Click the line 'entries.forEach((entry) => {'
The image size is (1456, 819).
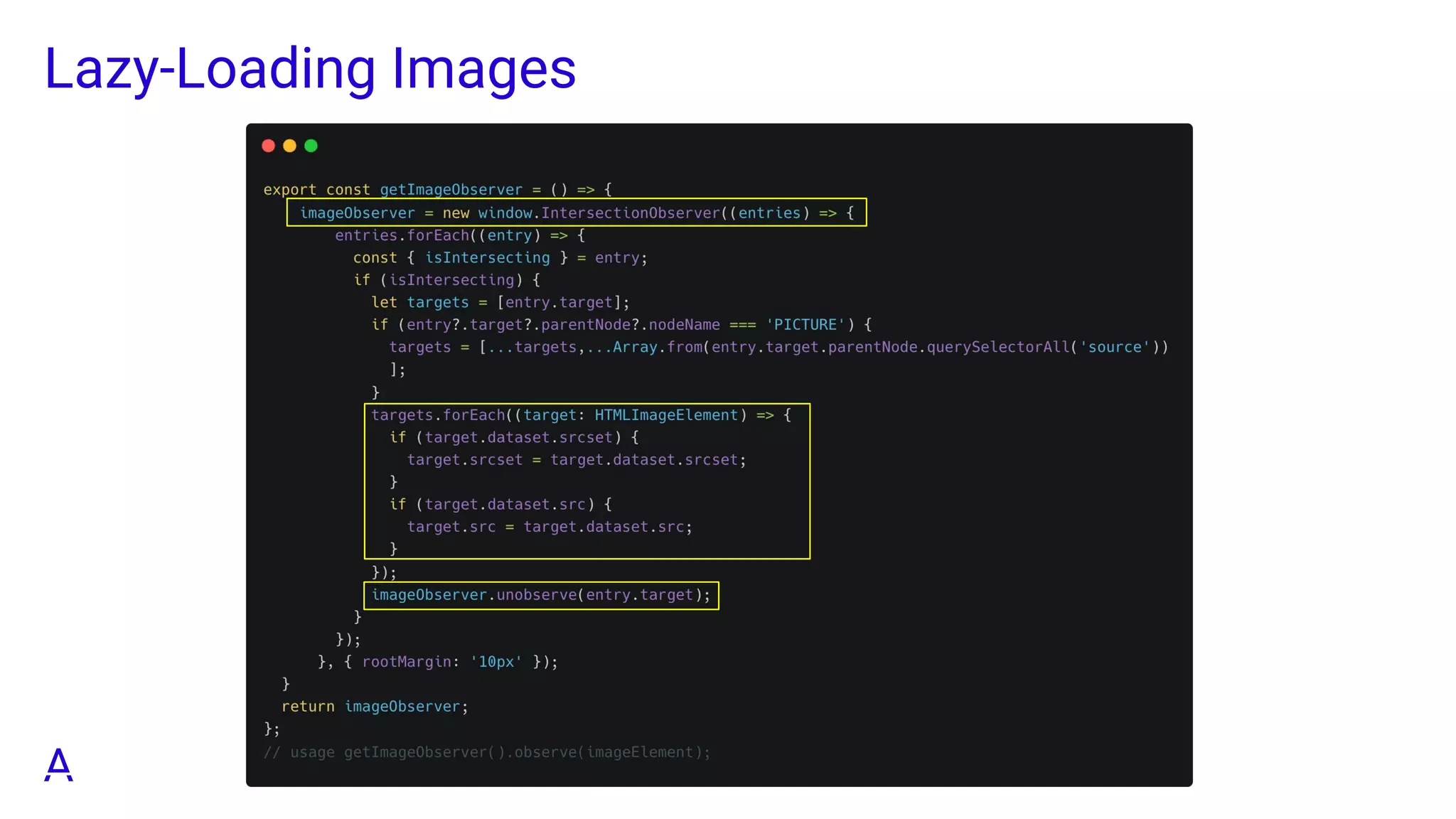460,235
